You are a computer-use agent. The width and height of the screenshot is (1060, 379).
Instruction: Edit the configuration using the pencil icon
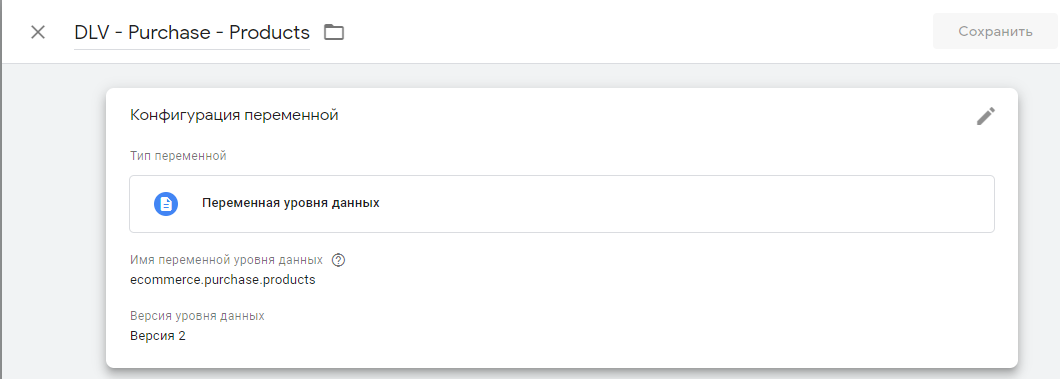(x=986, y=116)
